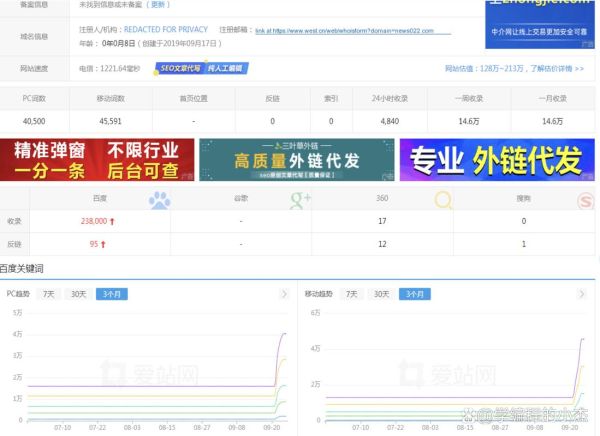The width and height of the screenshot is (600, 436).
Task: Click the purple line peak in PC chart
Action: [x=284, y=334]
